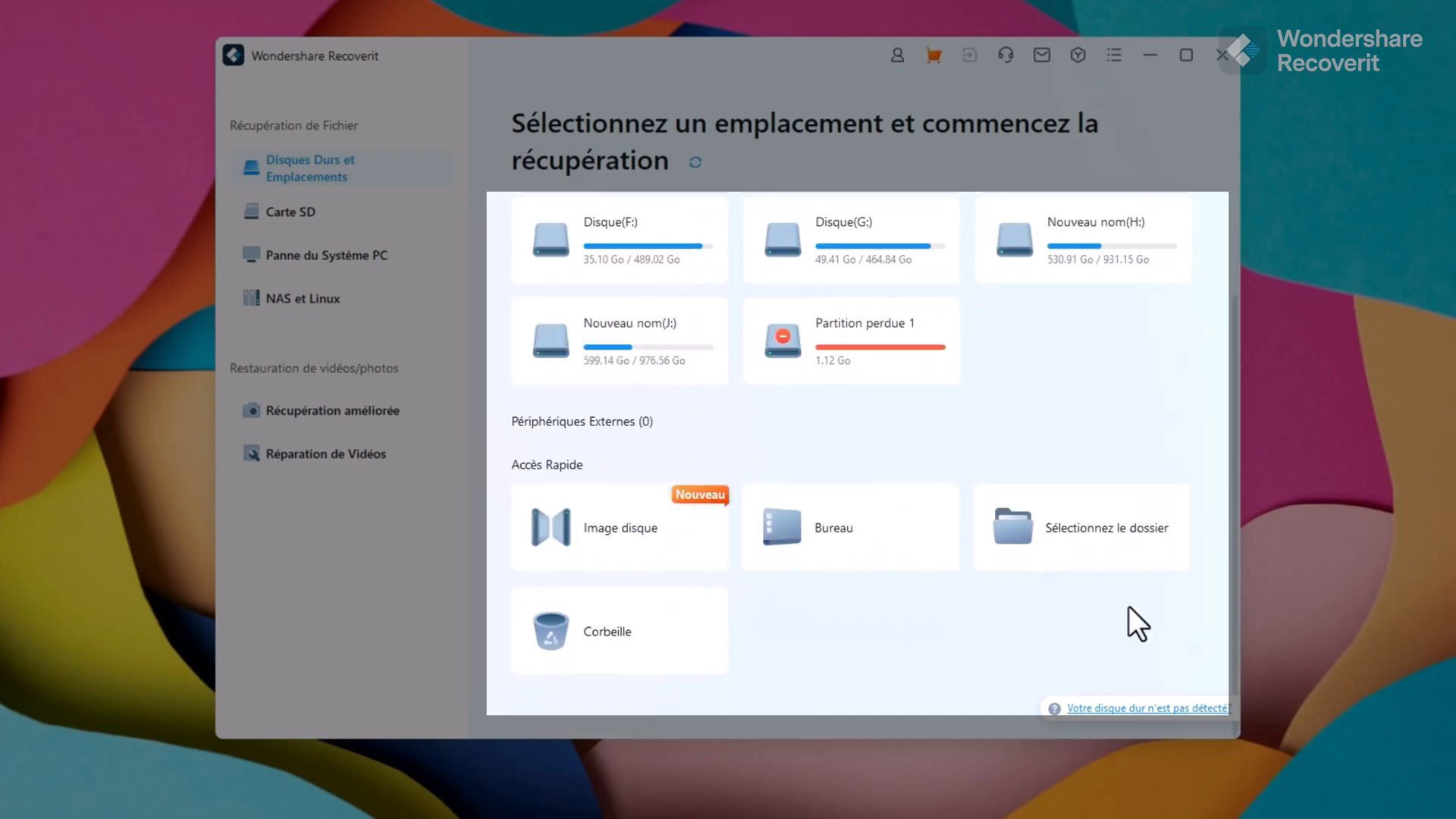Open the Image disque quick access

[x=620, y=527]
